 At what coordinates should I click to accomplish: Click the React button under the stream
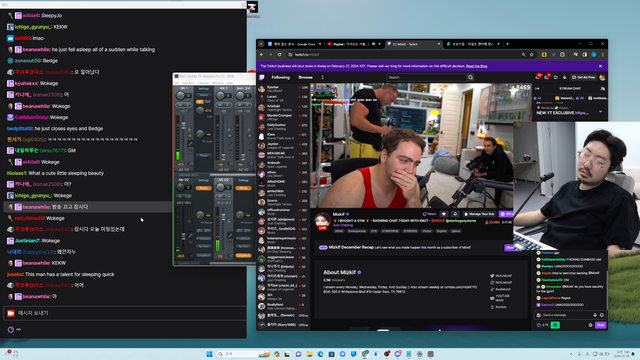coord(429,214)
